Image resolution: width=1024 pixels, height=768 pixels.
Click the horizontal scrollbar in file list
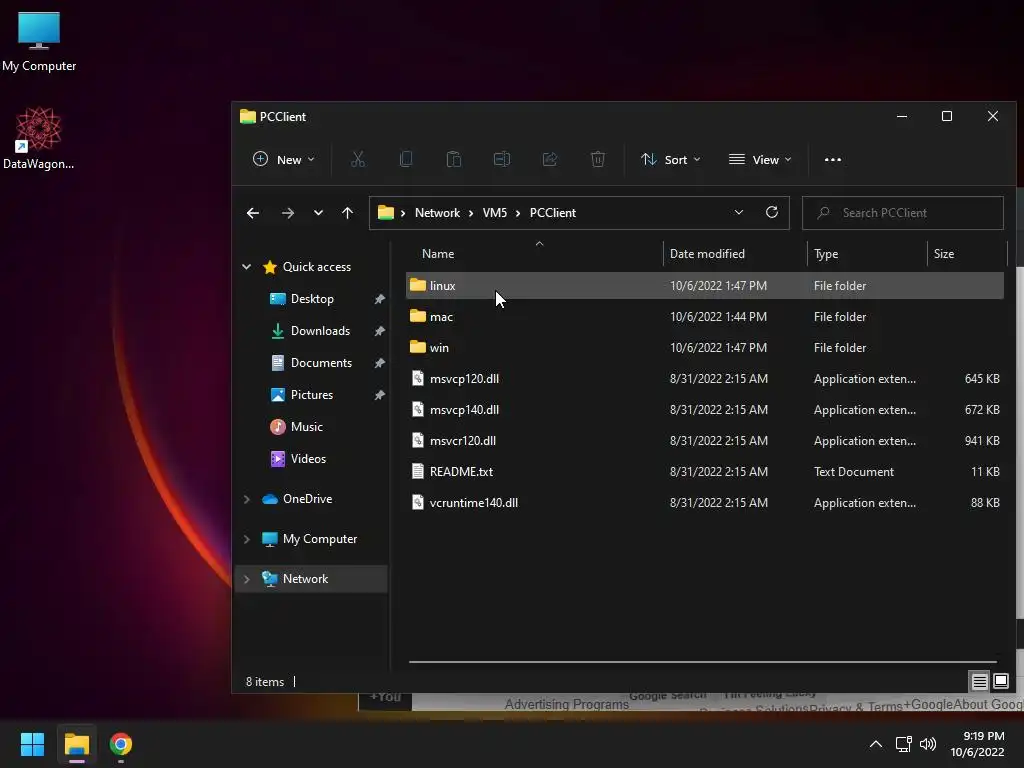pyautogui.click(x=702, y=662)
